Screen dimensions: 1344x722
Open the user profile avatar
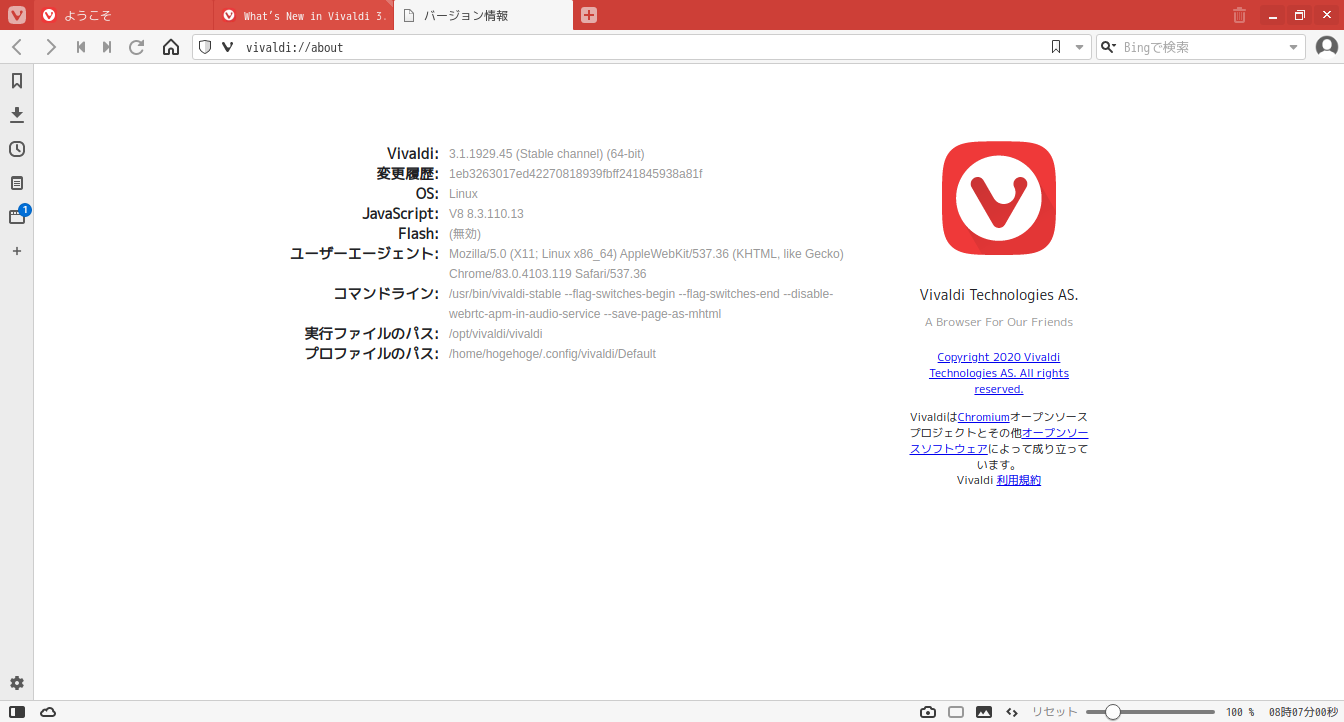[x=1327, y=47]
